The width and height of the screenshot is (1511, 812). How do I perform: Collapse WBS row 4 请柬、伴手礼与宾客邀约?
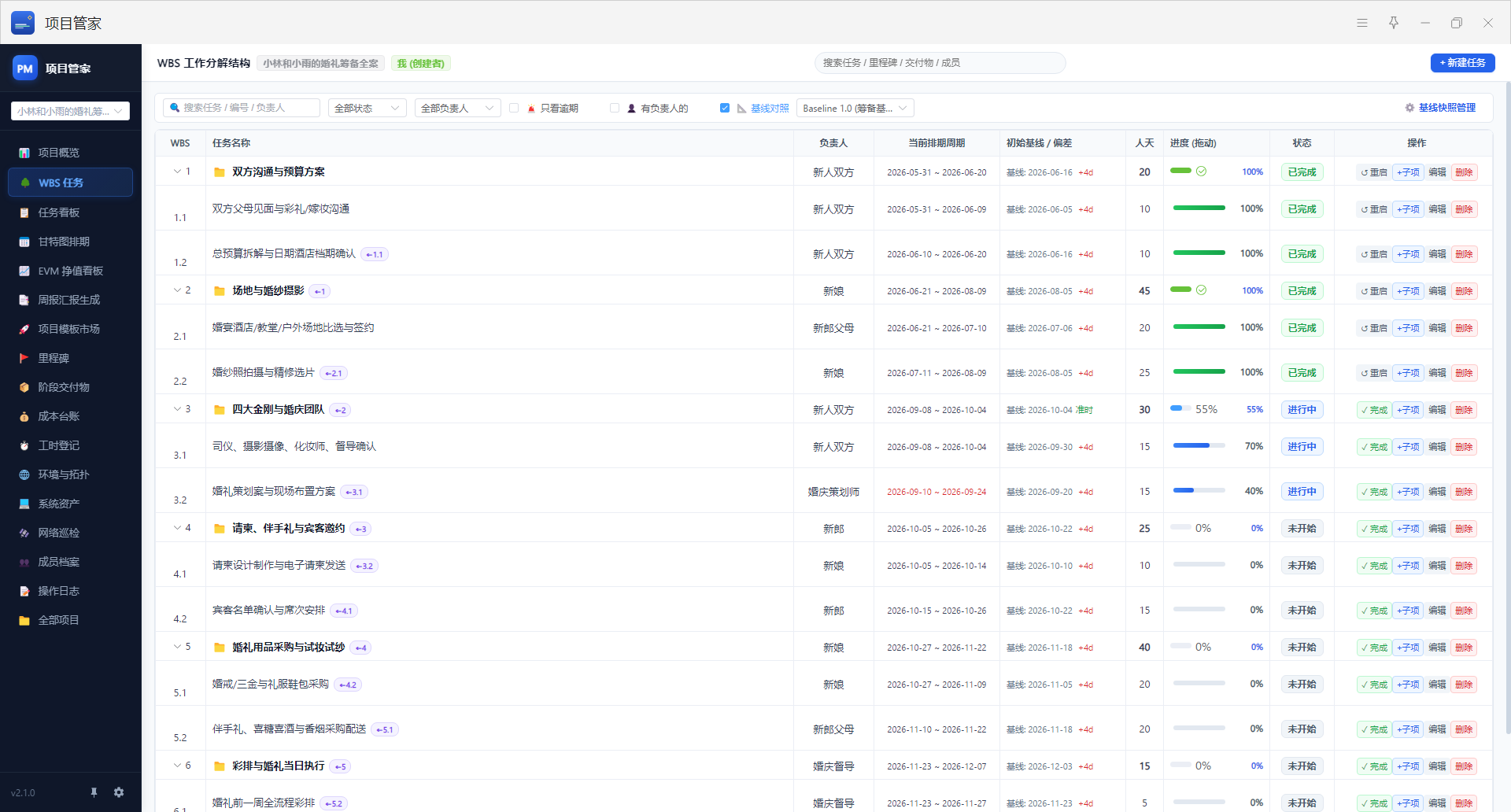click(x=177, y=528)
